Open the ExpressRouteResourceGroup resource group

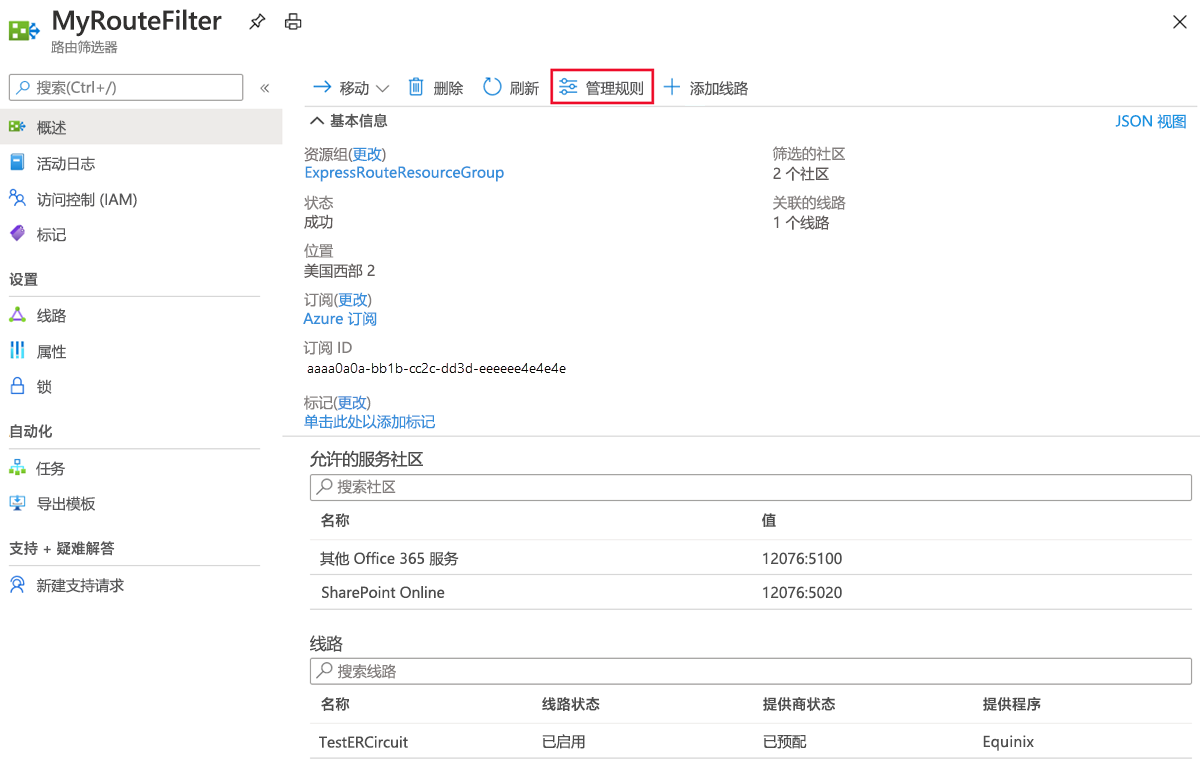pos(404,172)
